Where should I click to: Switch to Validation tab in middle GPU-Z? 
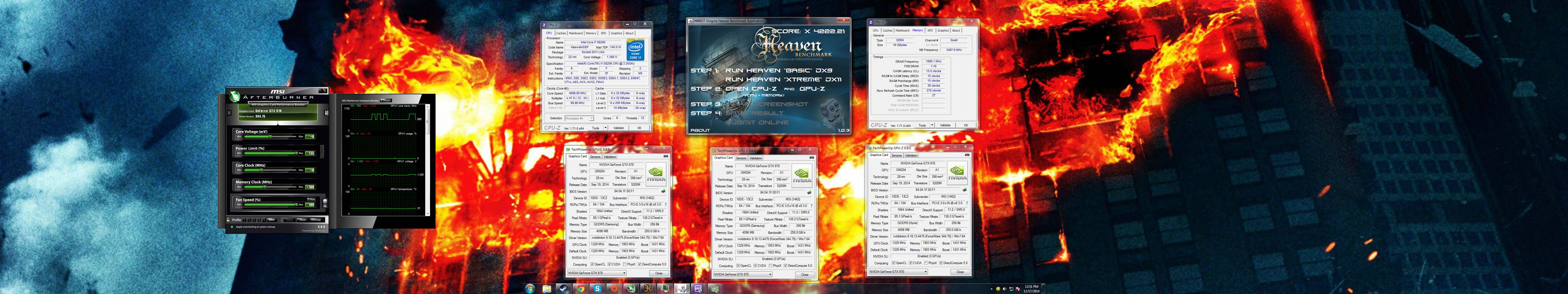pos(756,158)
